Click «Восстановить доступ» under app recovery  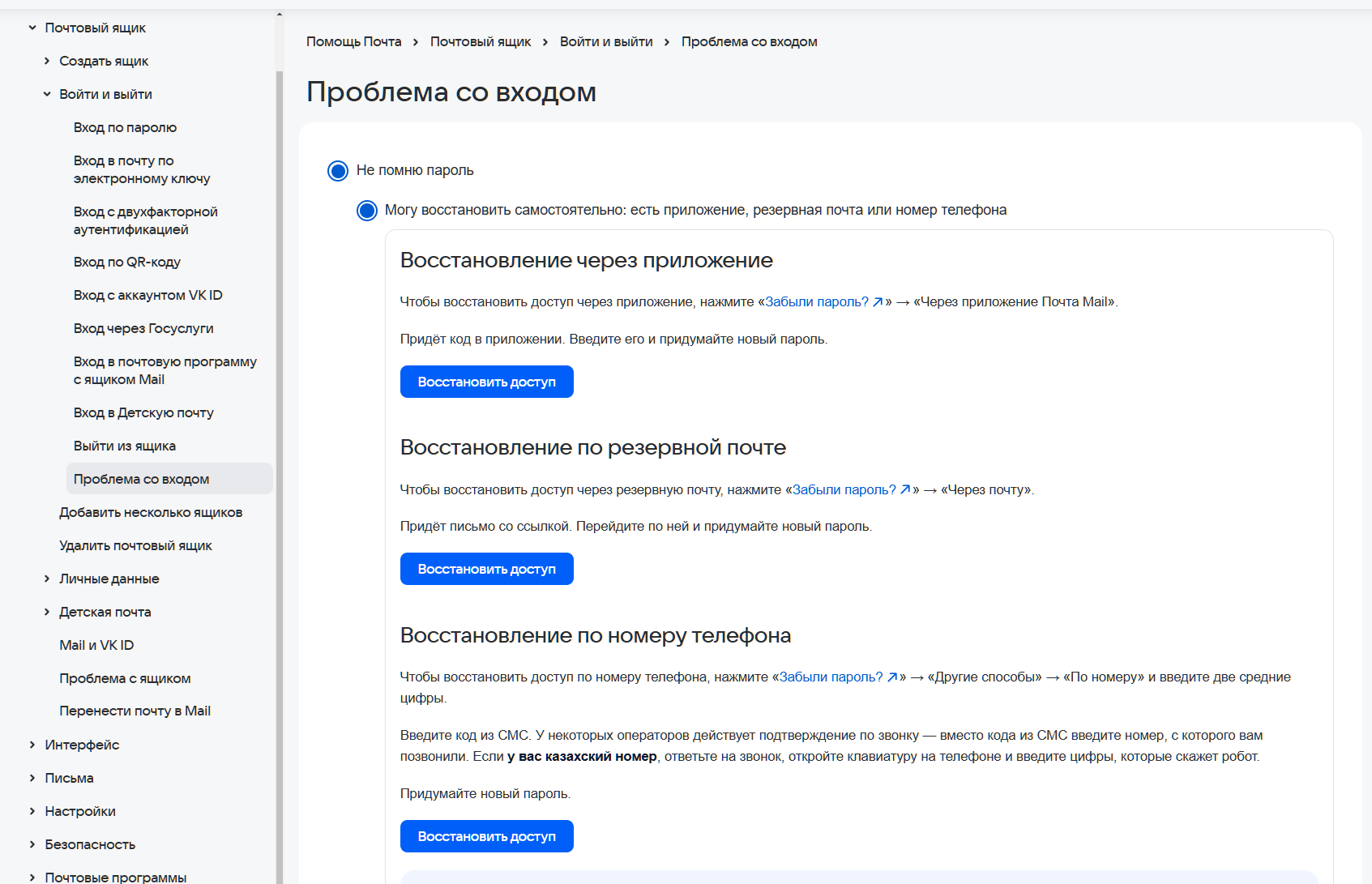pyautogui.click(x=486, y=381)
